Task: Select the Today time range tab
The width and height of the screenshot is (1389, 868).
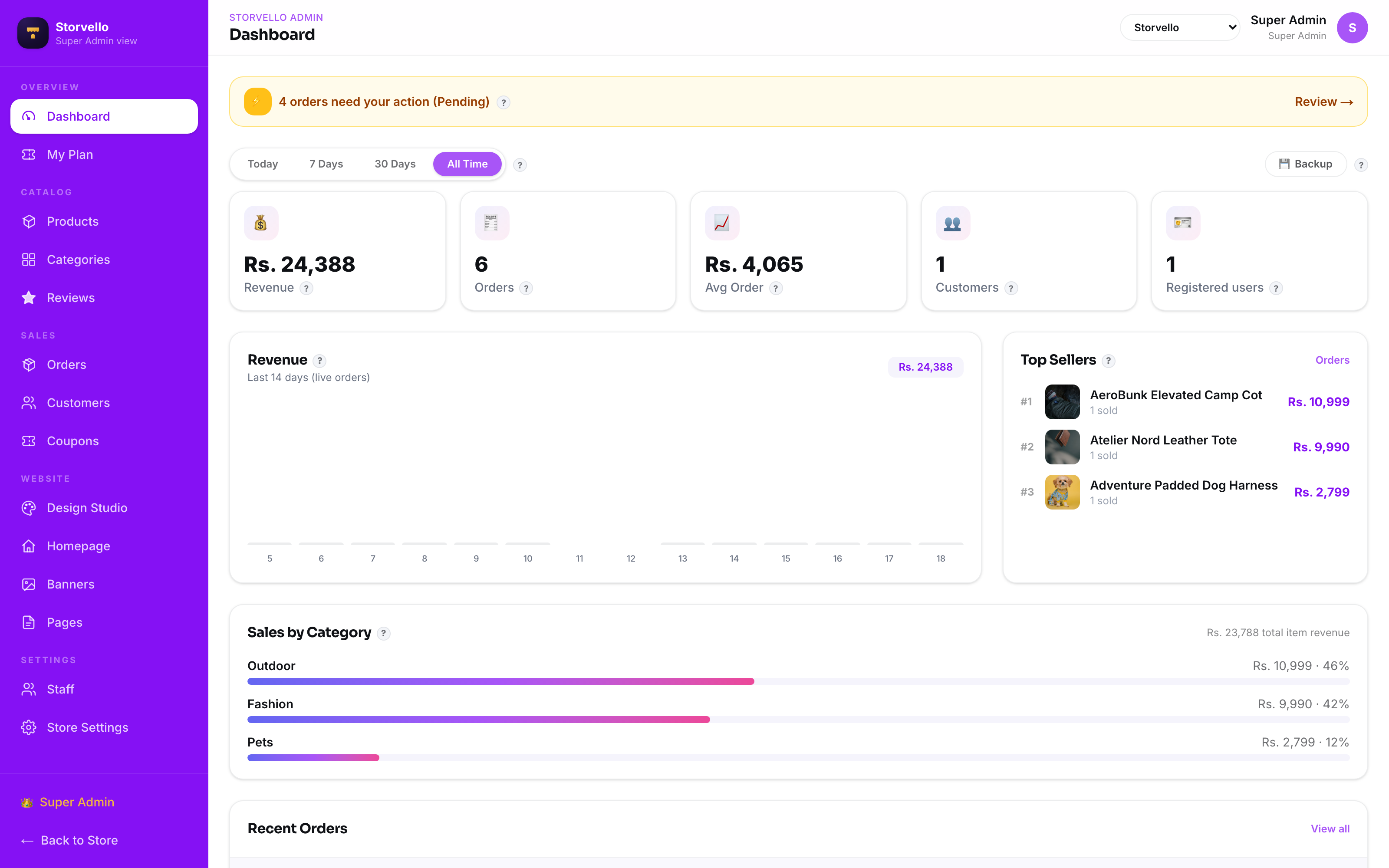Action: [x=262, y=164]
